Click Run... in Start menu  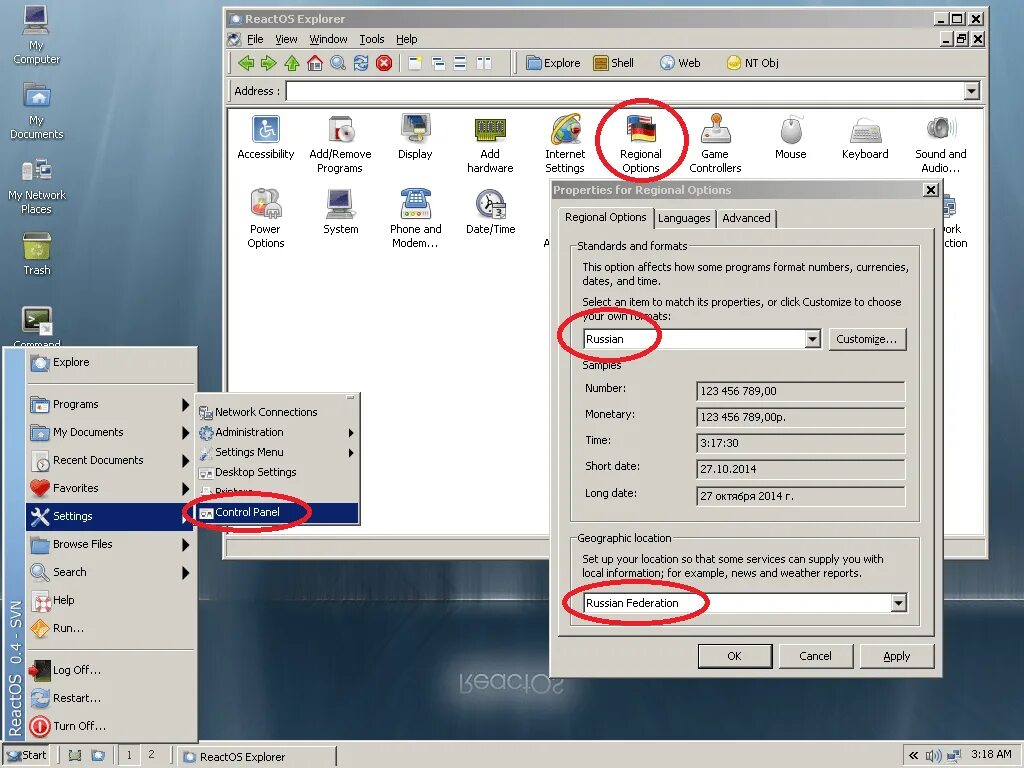click(111, 628)
